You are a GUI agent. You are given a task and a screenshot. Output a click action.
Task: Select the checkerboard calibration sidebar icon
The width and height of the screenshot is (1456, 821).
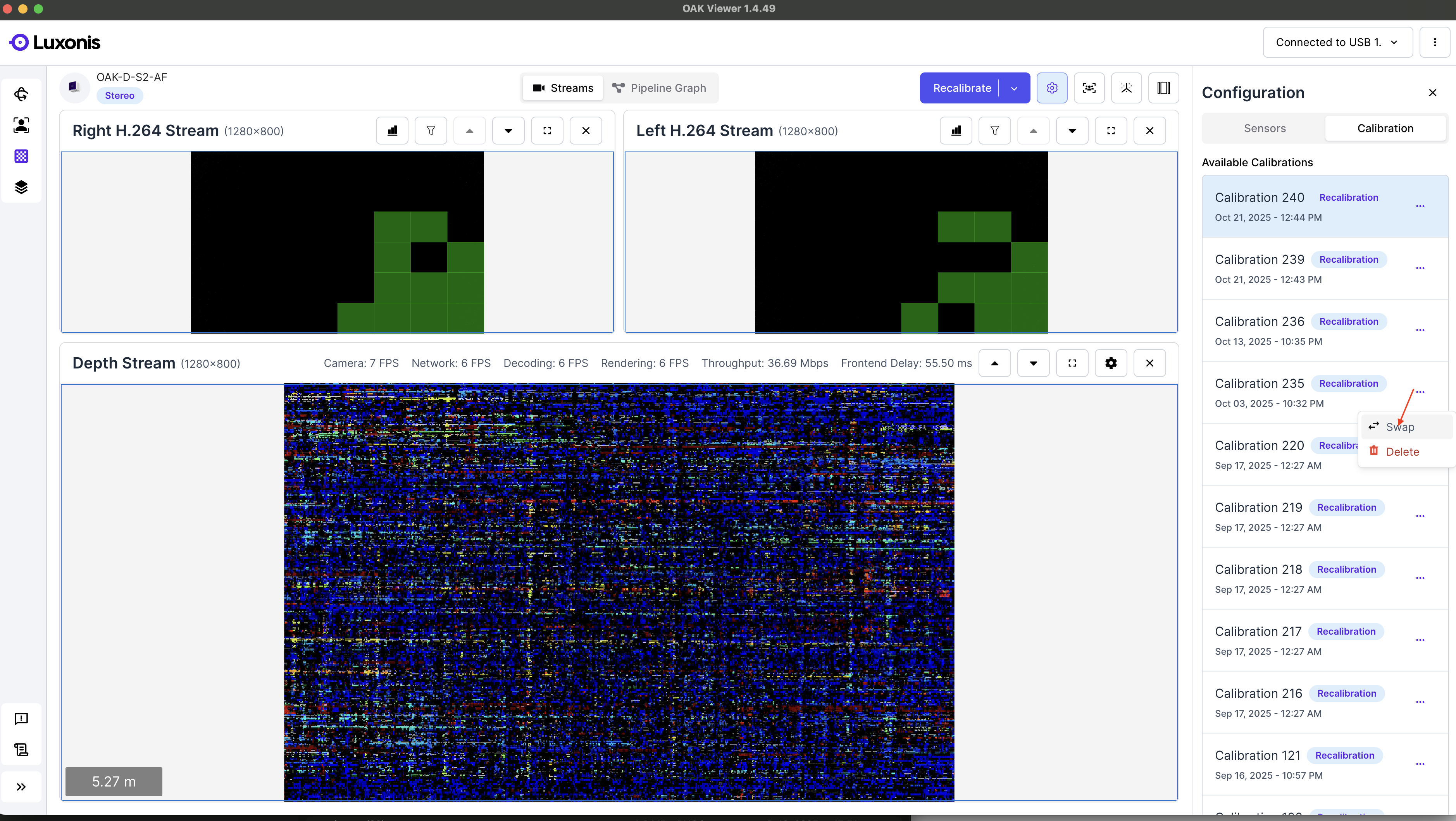pos(21,156)
